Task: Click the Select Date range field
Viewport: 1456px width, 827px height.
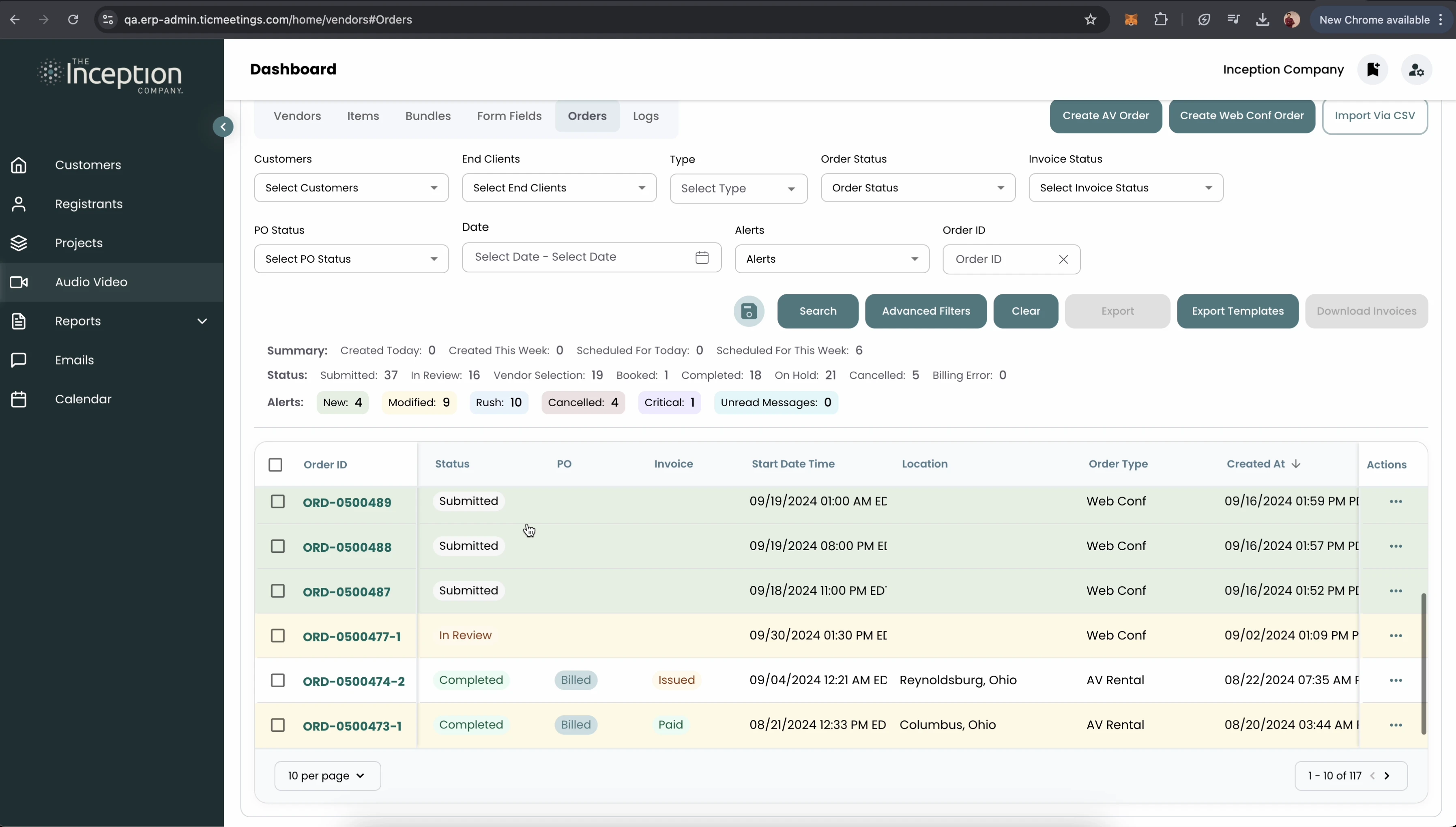Action: [x=591, y=257]
